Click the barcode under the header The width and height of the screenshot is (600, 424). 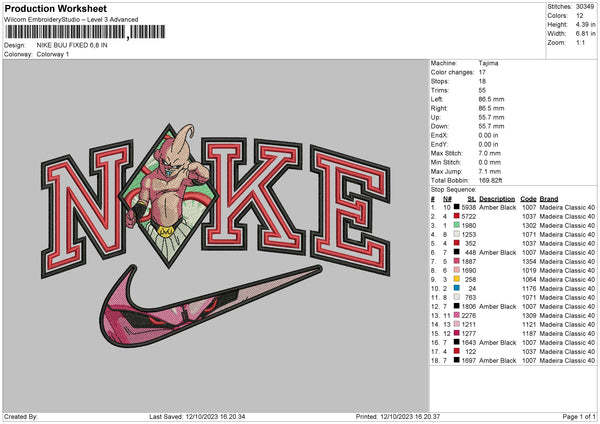(x=85, y=32)
